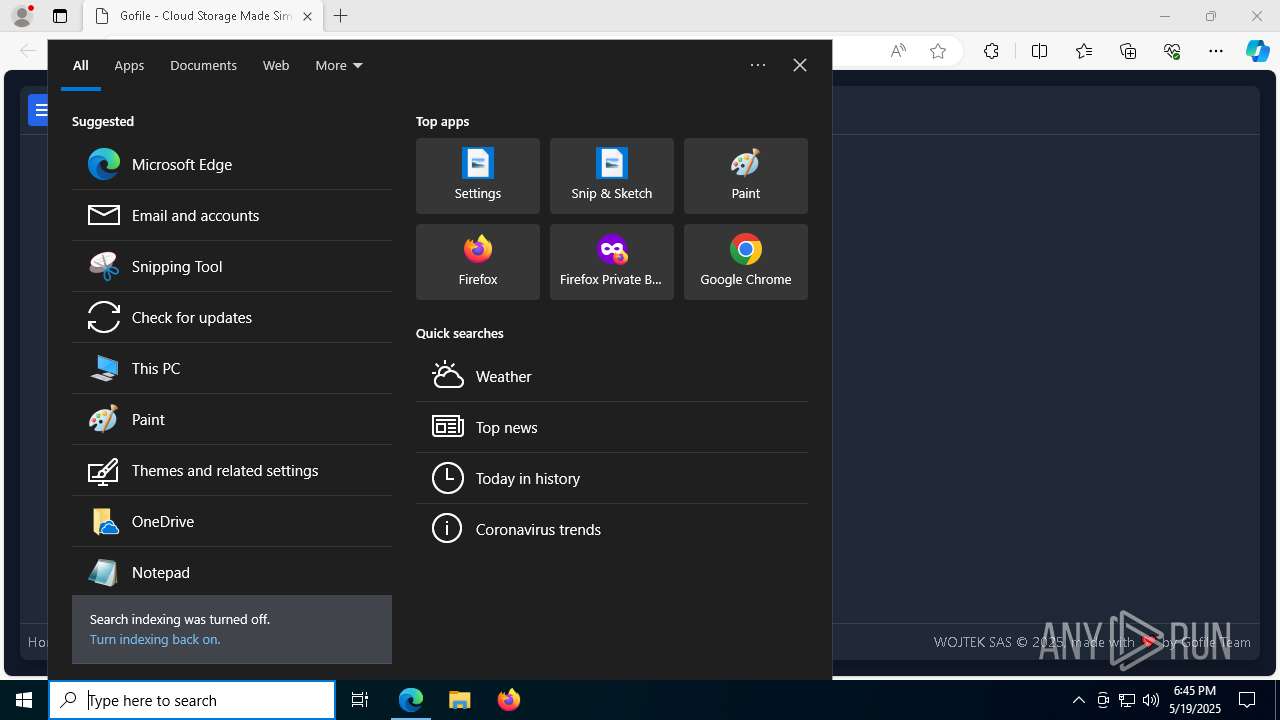The image size is (1280, 720).
Task: Toggle Edge split screen
Action: click(1039, 51)
